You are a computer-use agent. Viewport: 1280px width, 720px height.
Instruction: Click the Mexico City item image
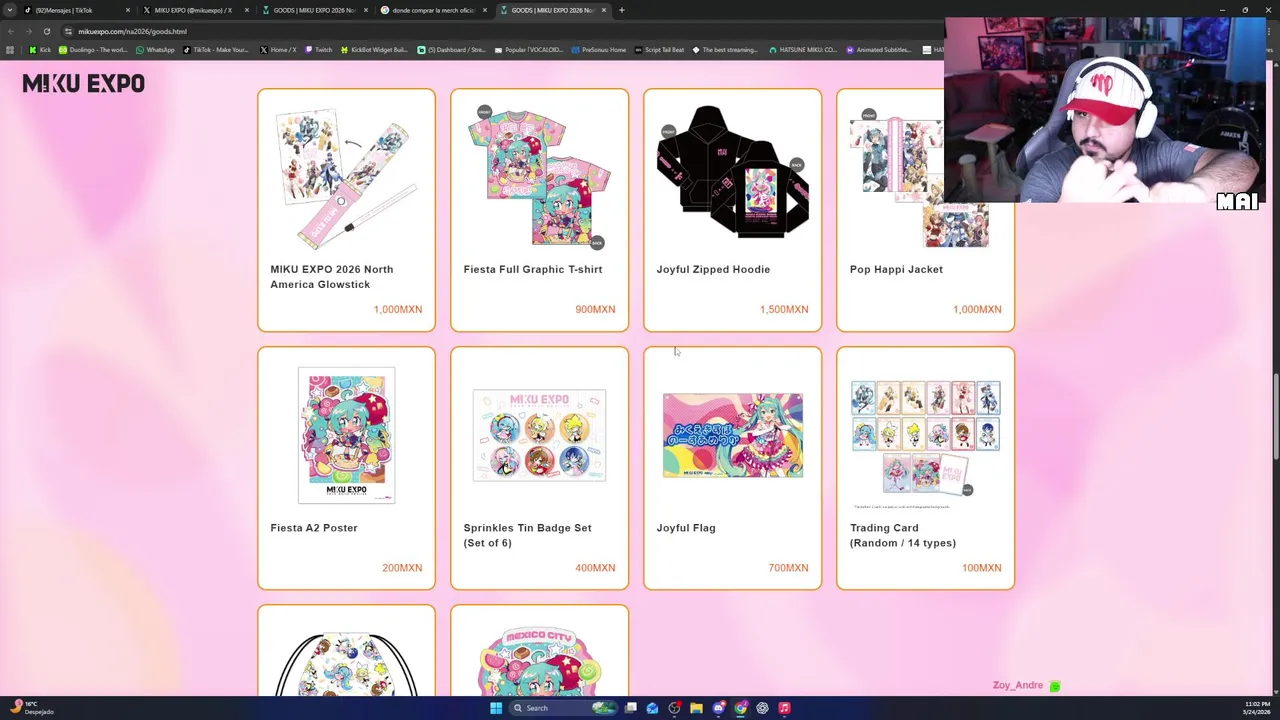pyautogui.click(x=539, y=660)
